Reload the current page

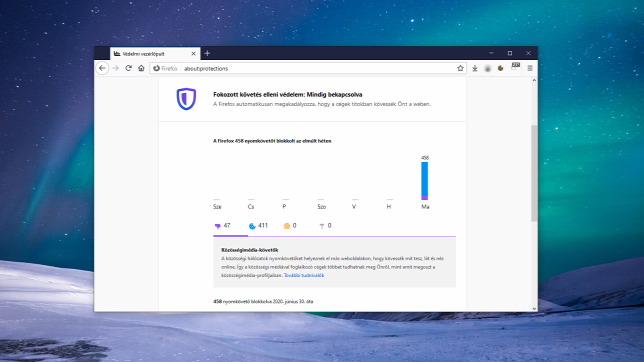[x=129, y=68]
